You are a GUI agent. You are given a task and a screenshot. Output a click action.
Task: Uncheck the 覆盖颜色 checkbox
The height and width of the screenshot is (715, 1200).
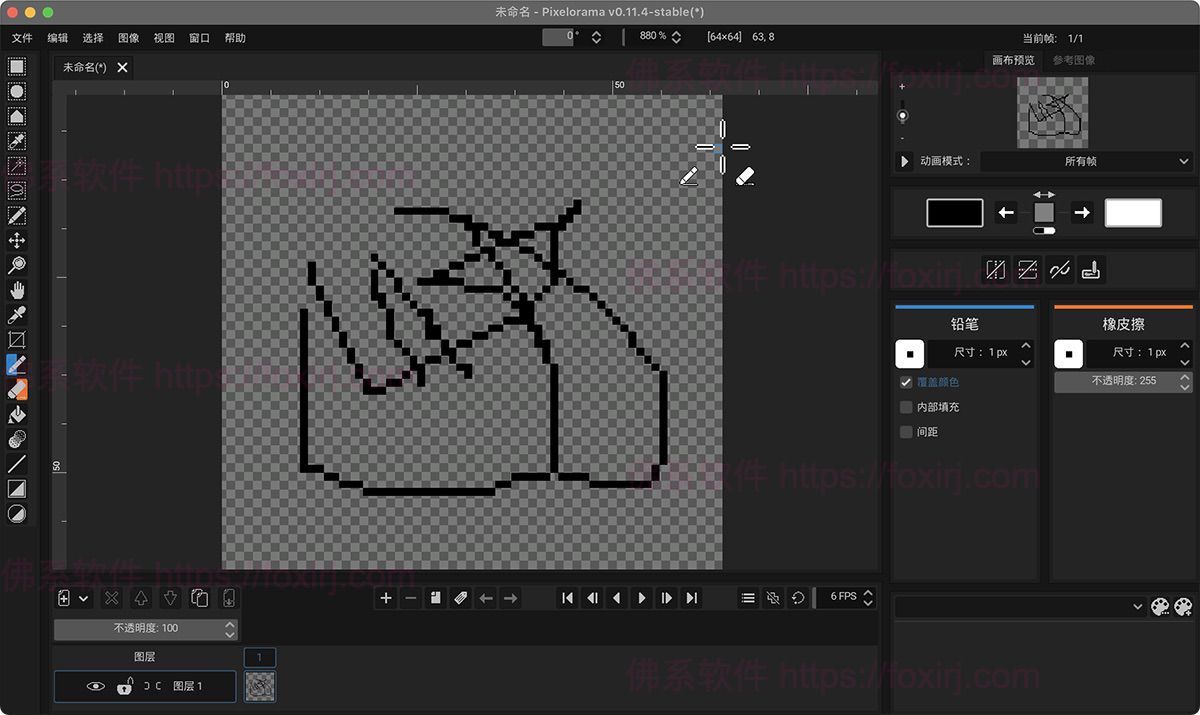[906, 382]
